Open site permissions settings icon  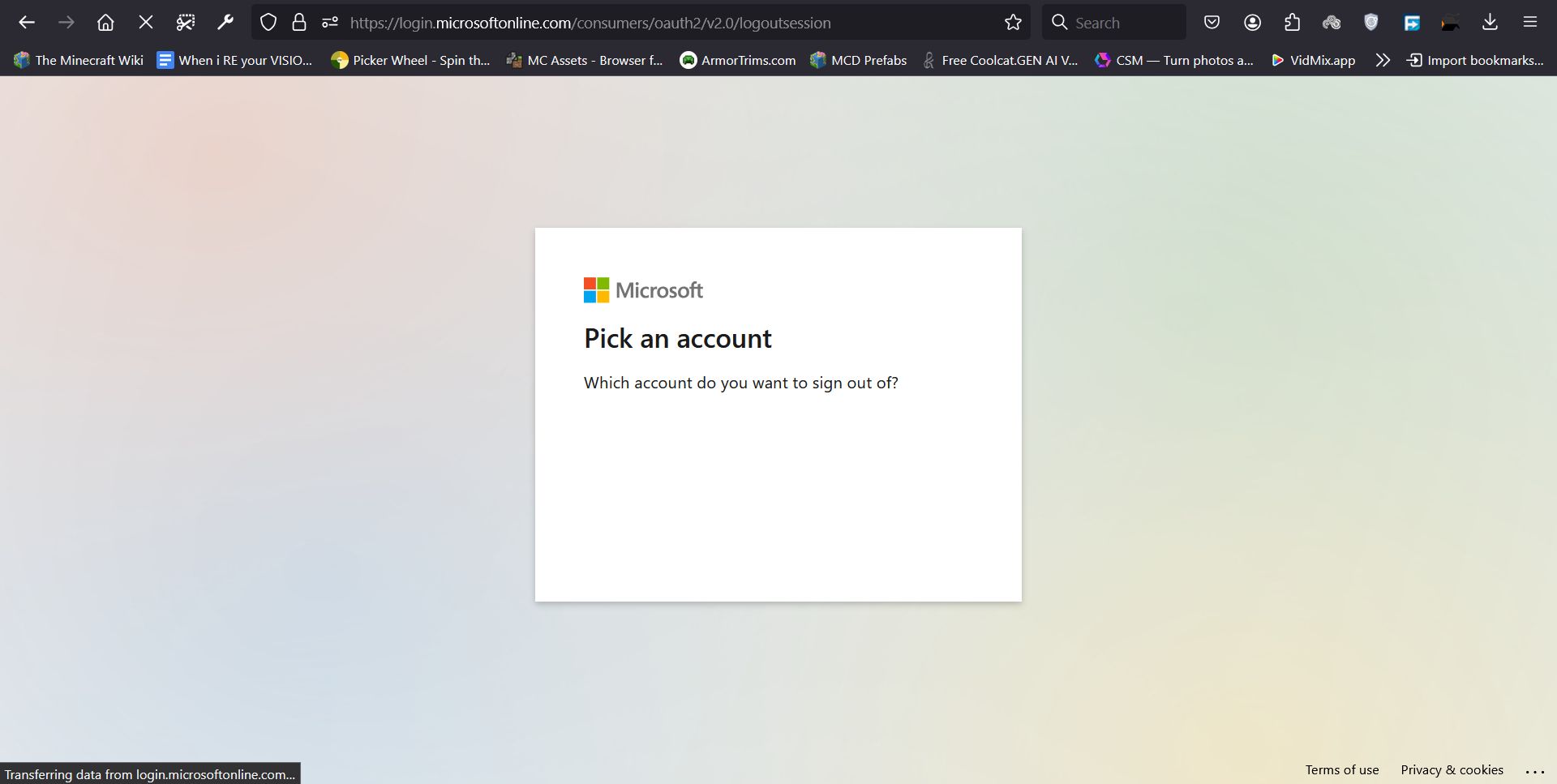pos(330,23)
